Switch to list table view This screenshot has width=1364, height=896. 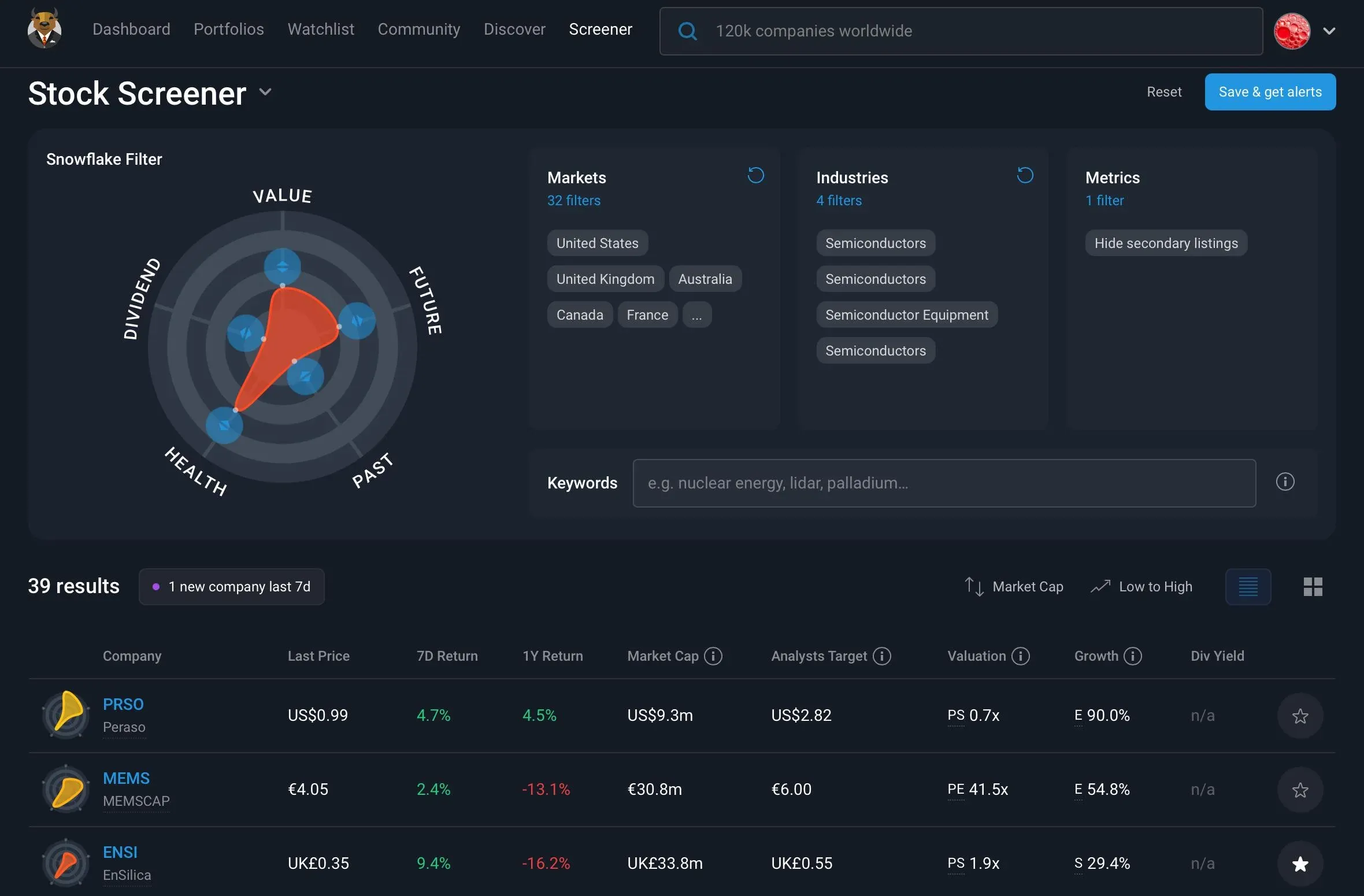pos(1248,587)
